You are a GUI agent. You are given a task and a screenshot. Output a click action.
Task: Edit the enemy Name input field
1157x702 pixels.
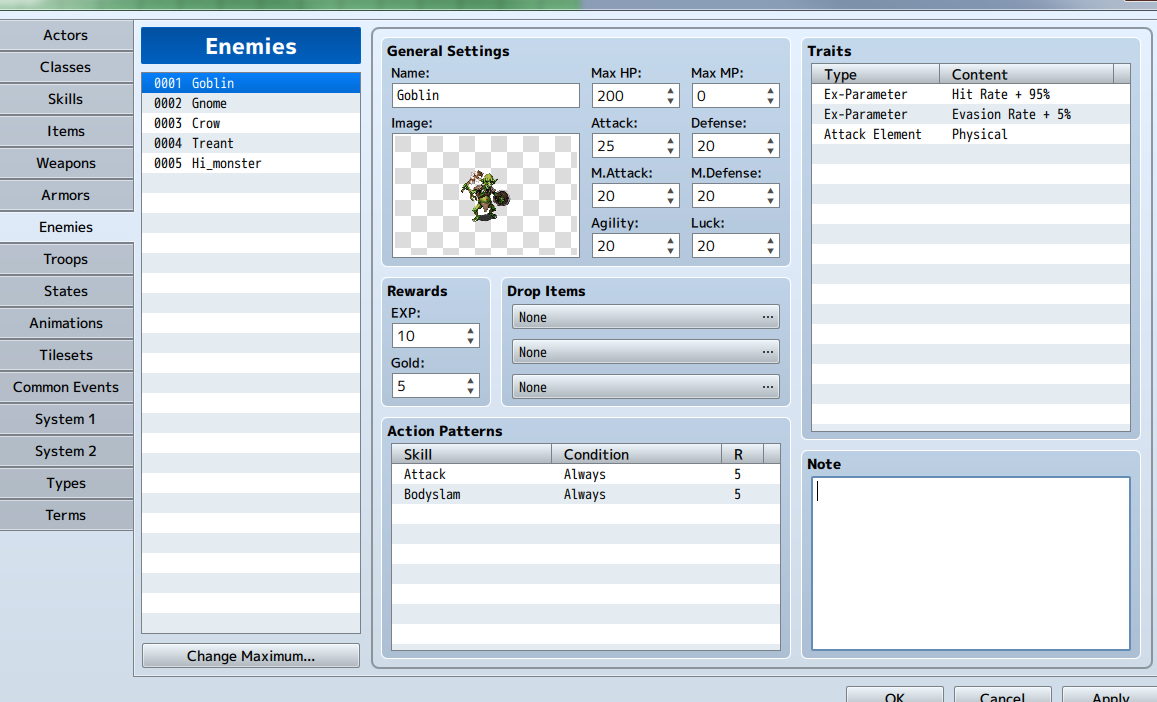coord(485,95)
